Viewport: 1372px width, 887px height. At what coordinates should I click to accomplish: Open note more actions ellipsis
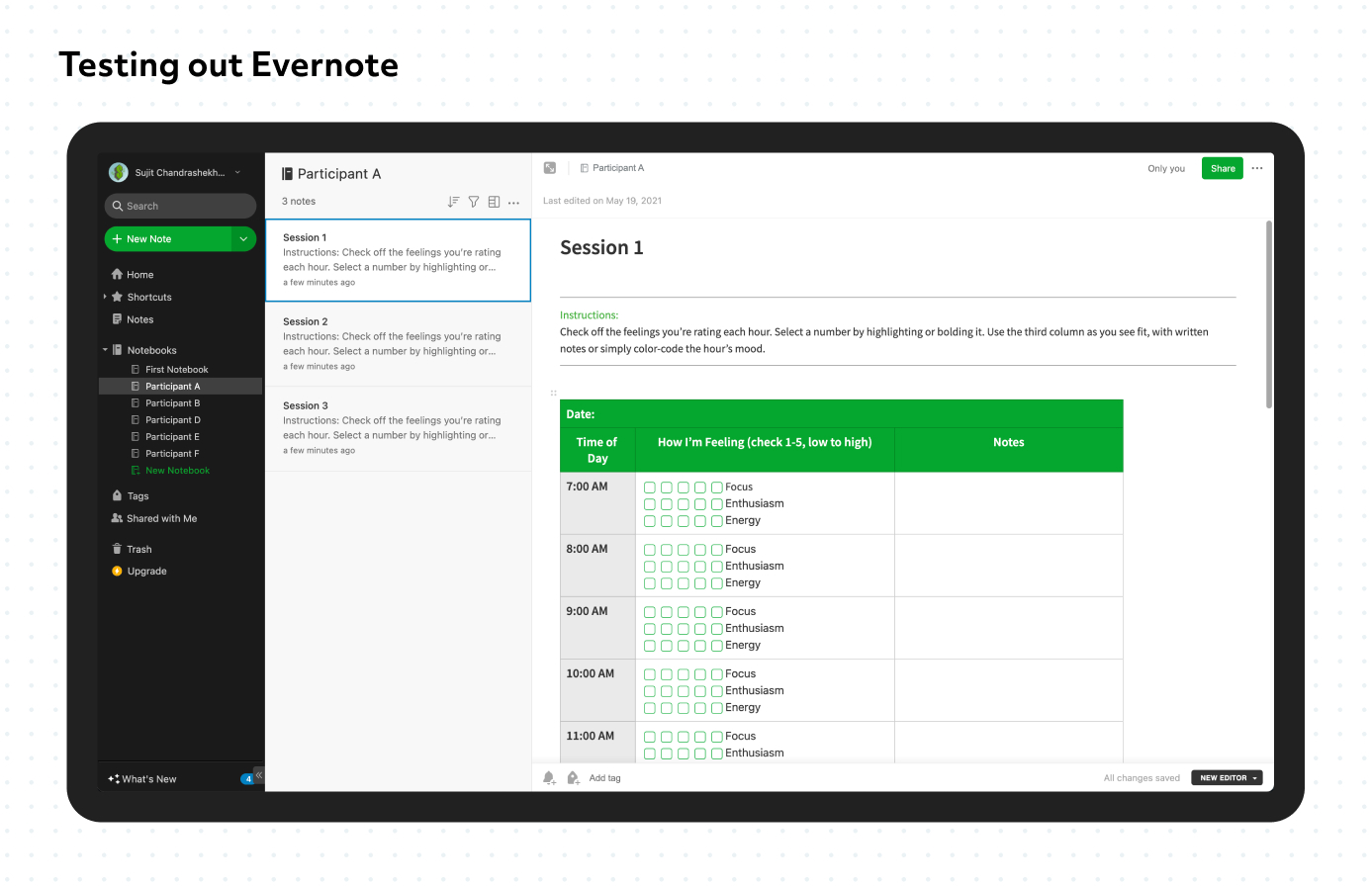click(1257, 168)
